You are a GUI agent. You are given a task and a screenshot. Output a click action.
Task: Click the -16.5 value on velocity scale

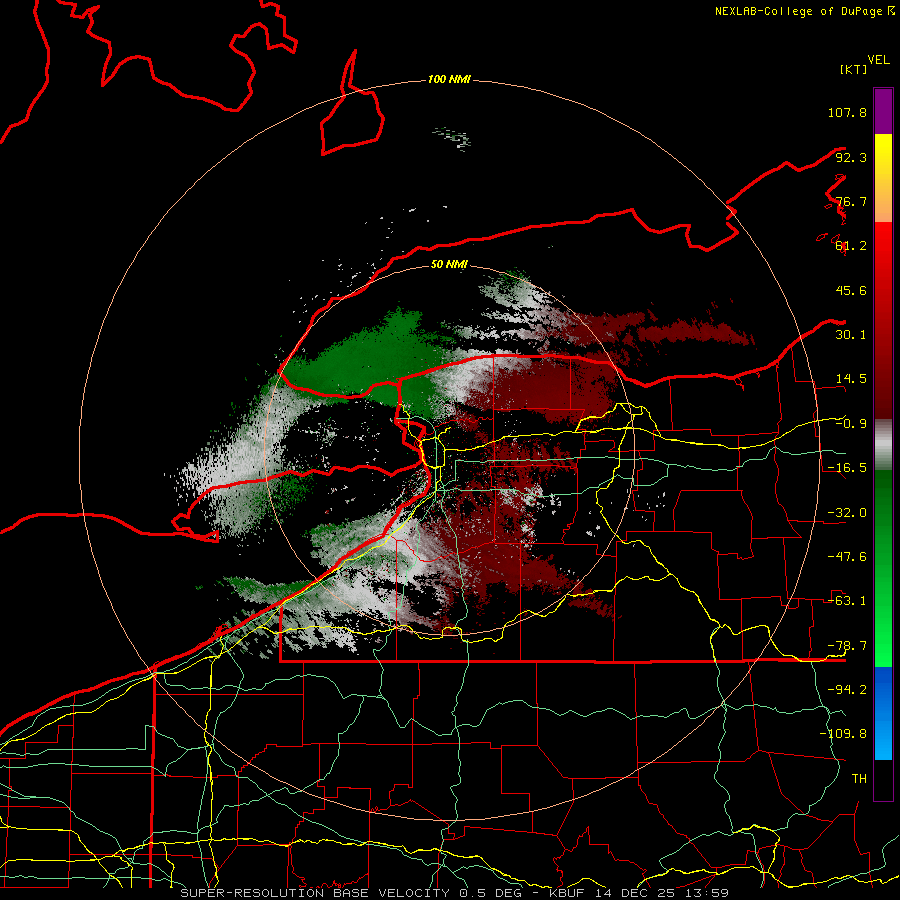point(847,468)
